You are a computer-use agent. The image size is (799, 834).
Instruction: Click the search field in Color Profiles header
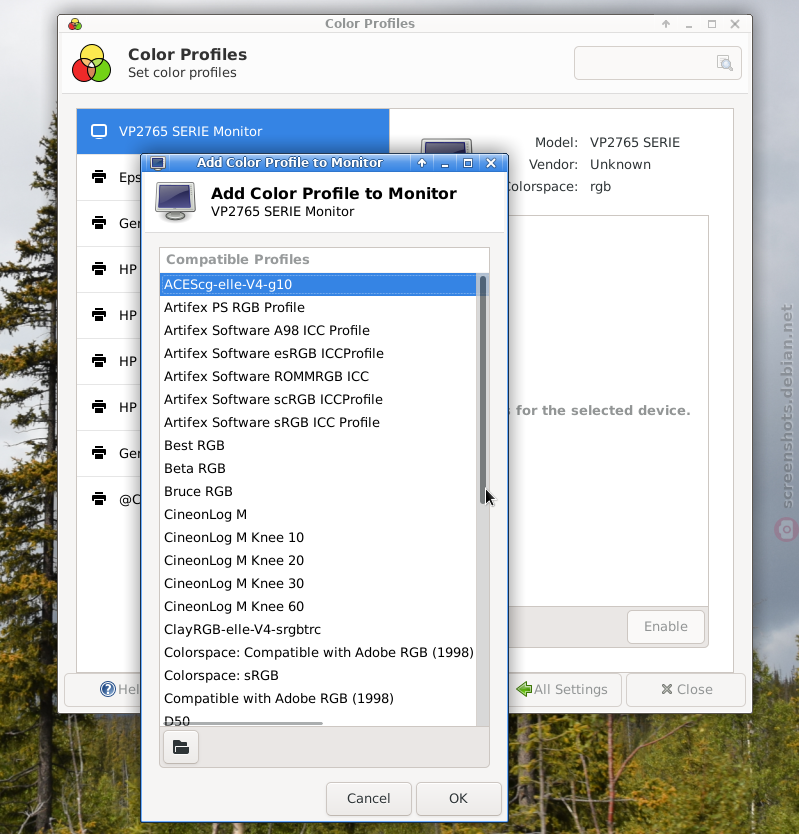(658, 63)
